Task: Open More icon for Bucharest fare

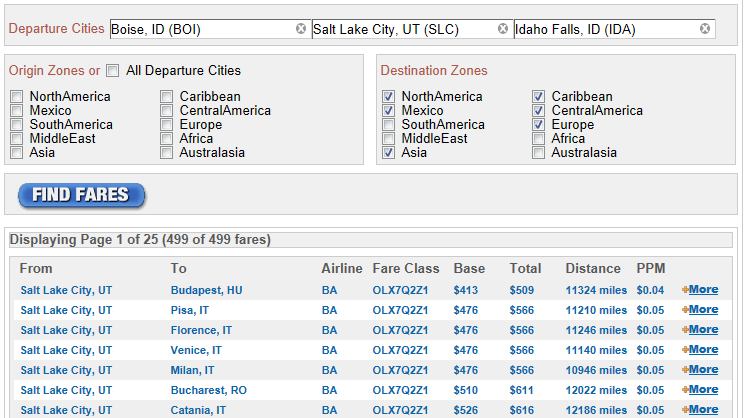Action: (x=685, y=390)
